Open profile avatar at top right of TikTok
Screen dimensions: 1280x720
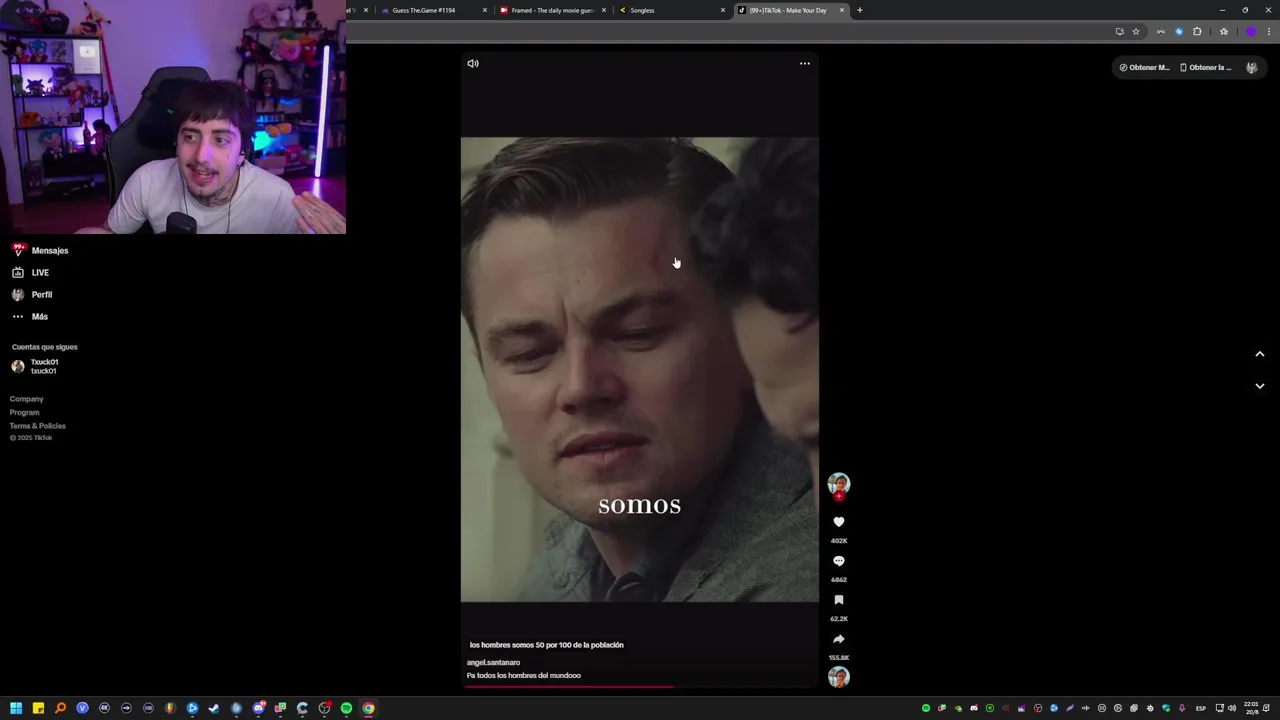pyautogui.click(x=1252, y=67)
